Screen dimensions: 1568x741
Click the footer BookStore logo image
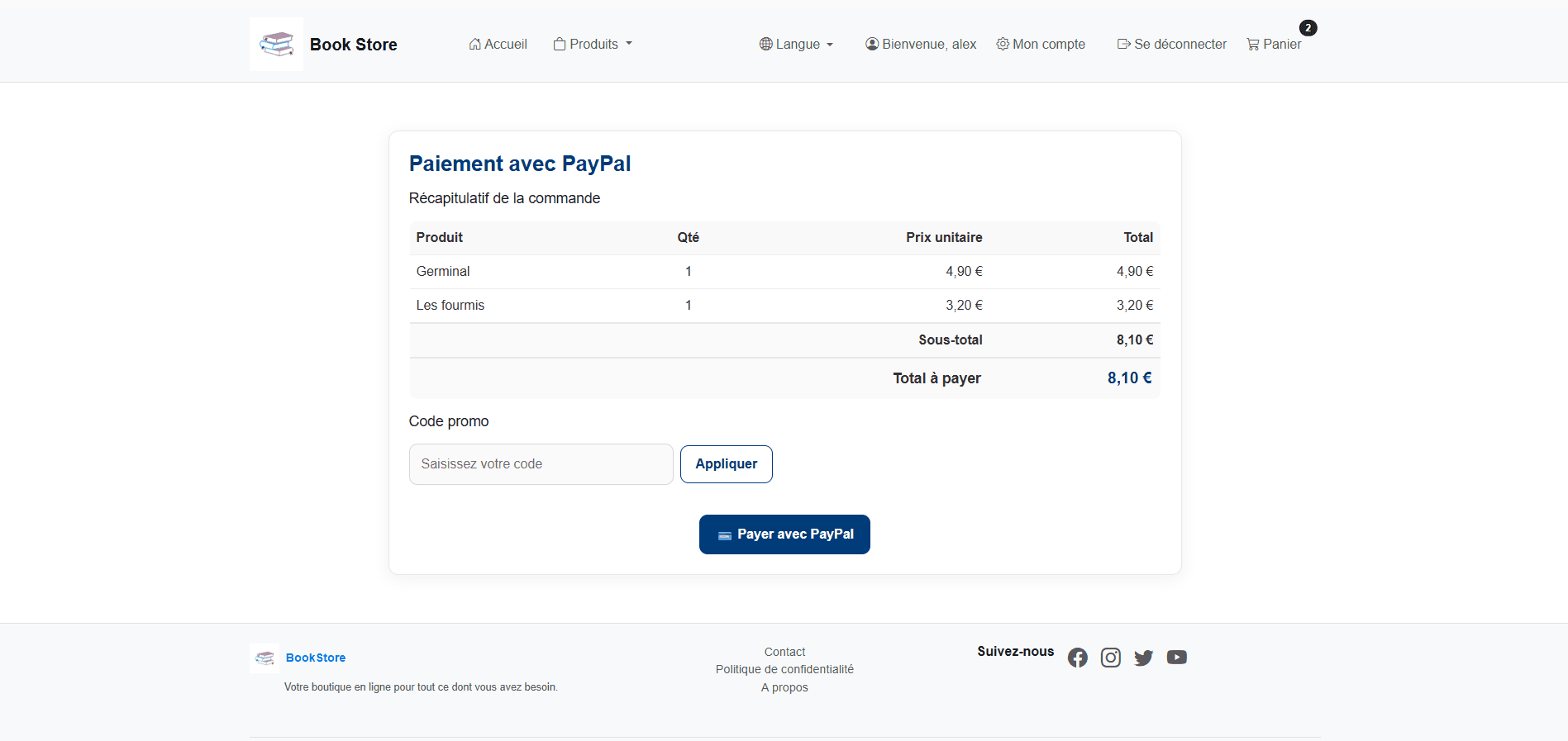265,658
